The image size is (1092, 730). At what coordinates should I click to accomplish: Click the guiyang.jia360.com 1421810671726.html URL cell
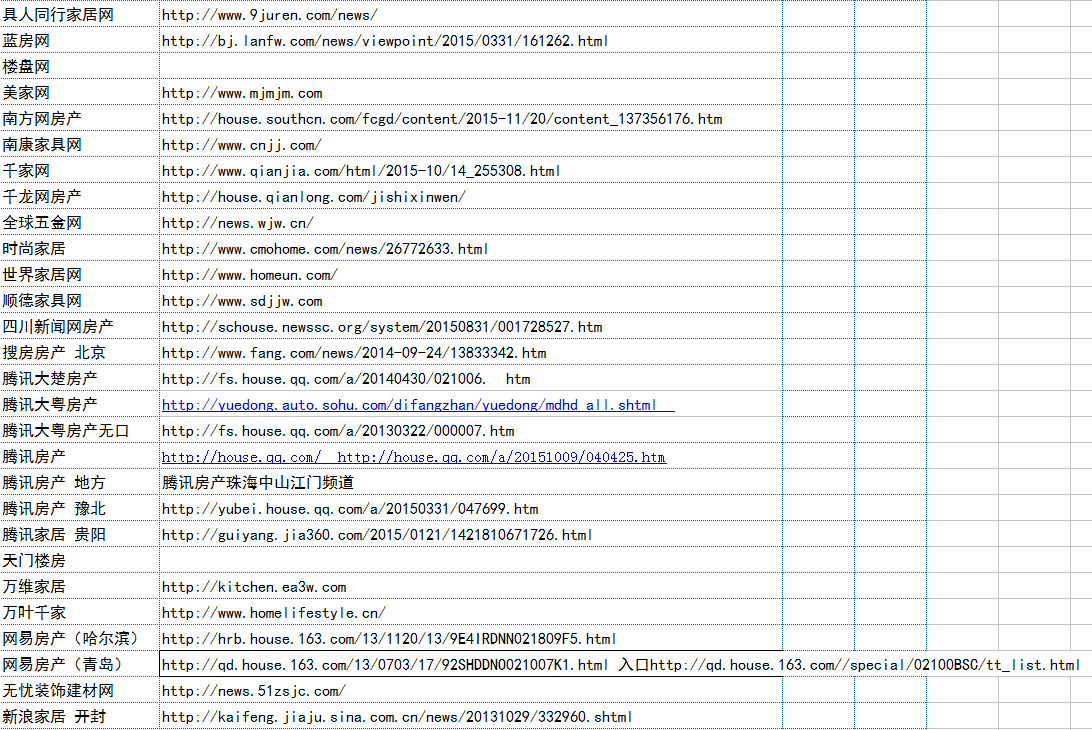(471, 535)
